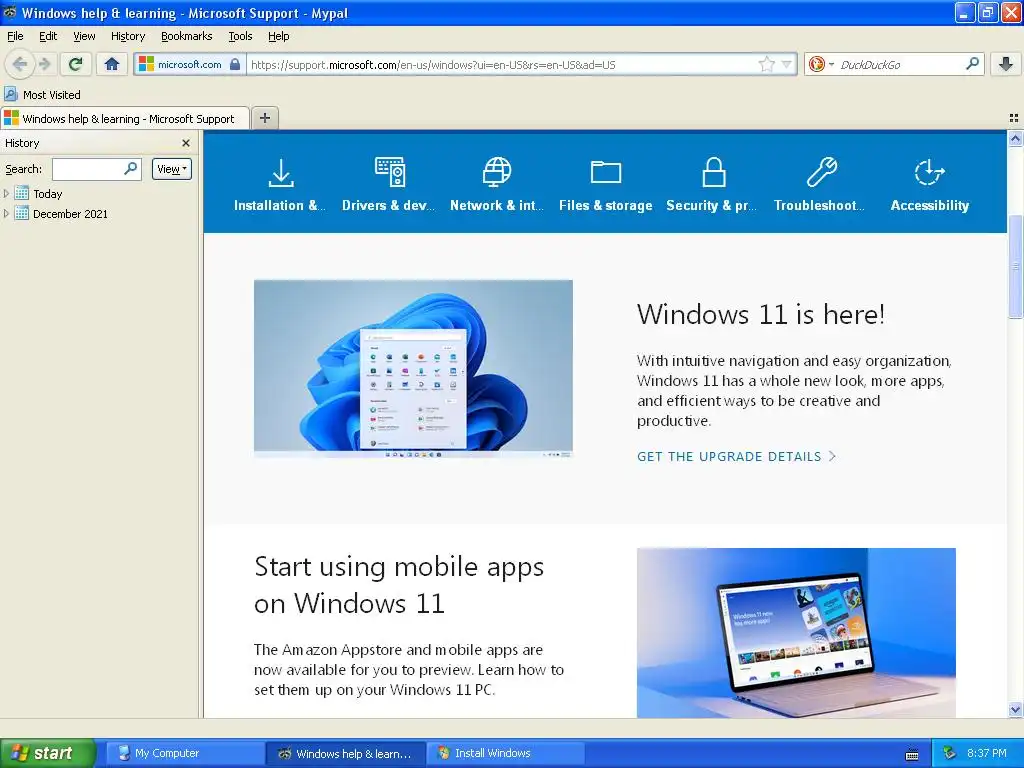This screenshot has height=768, width=1024.
Task: Open the View menu
Action: coord(84,36)
